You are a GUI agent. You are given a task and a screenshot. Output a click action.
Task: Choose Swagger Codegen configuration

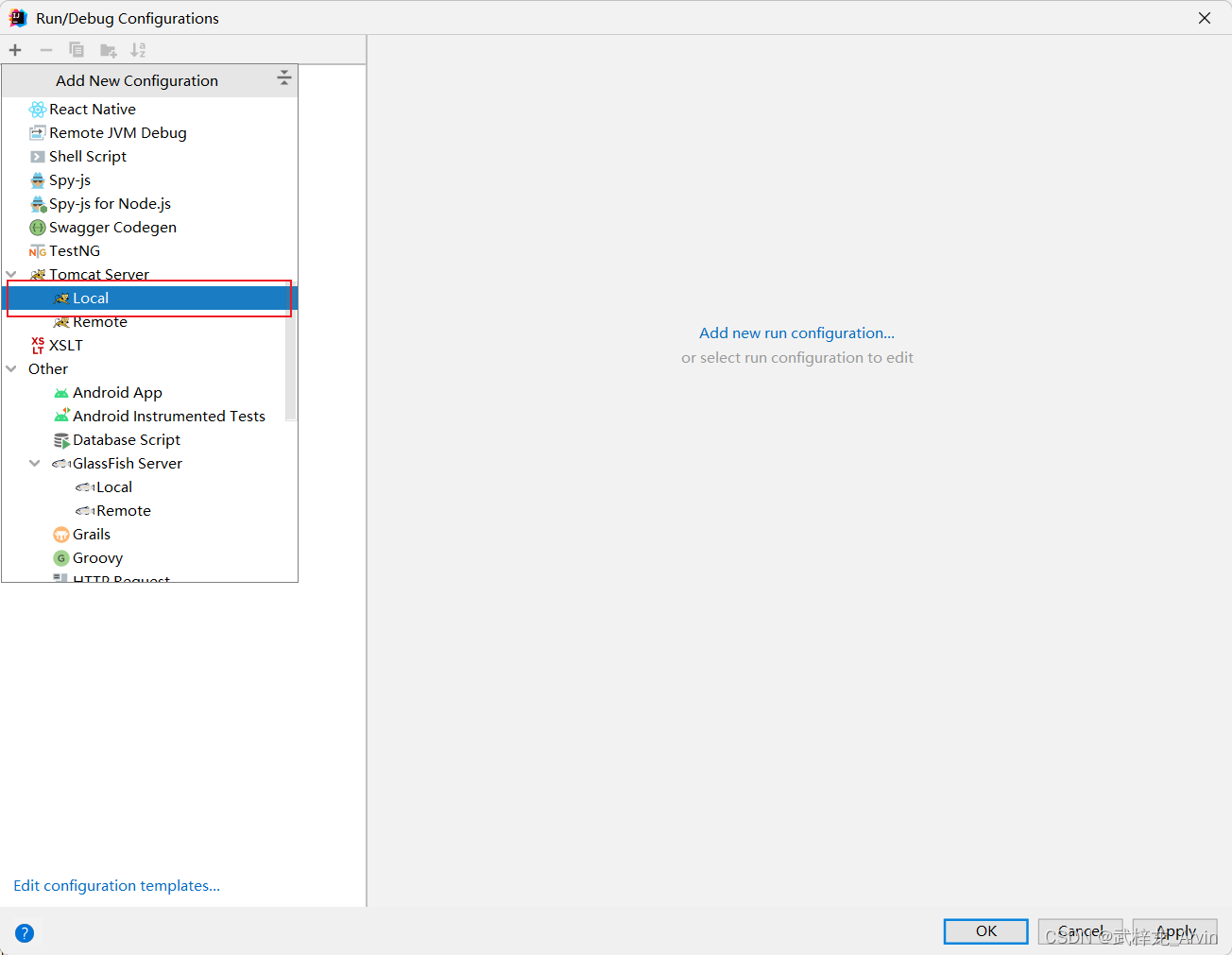pyautogui.click(x=149, y=228)
